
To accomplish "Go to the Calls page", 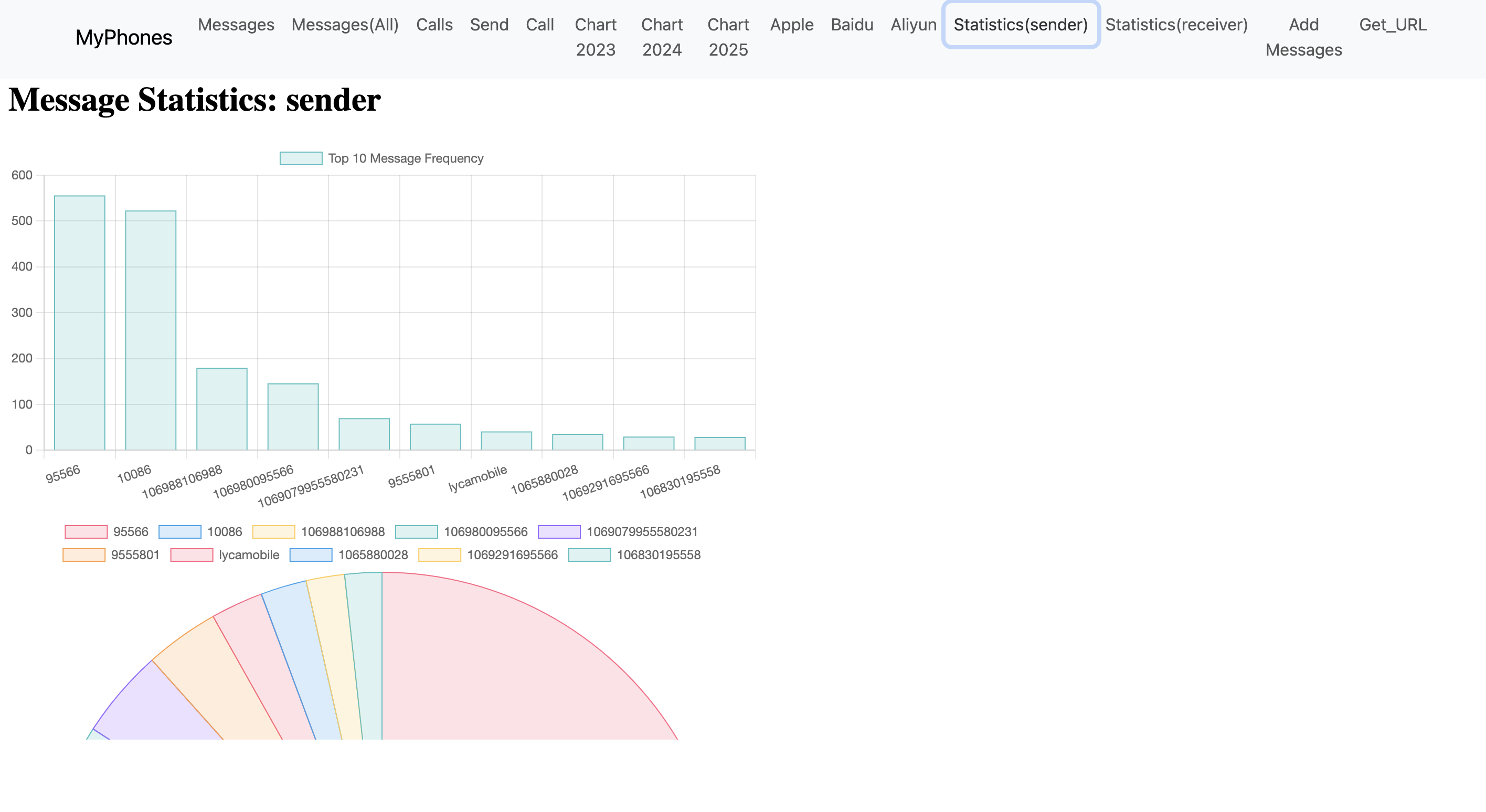I will tap(434, 25).
